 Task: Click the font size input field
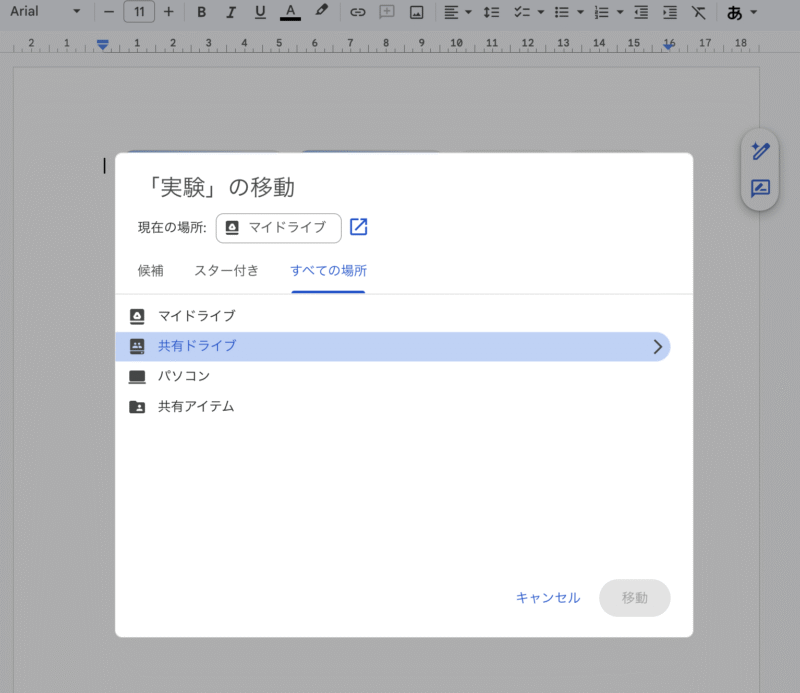138,12
